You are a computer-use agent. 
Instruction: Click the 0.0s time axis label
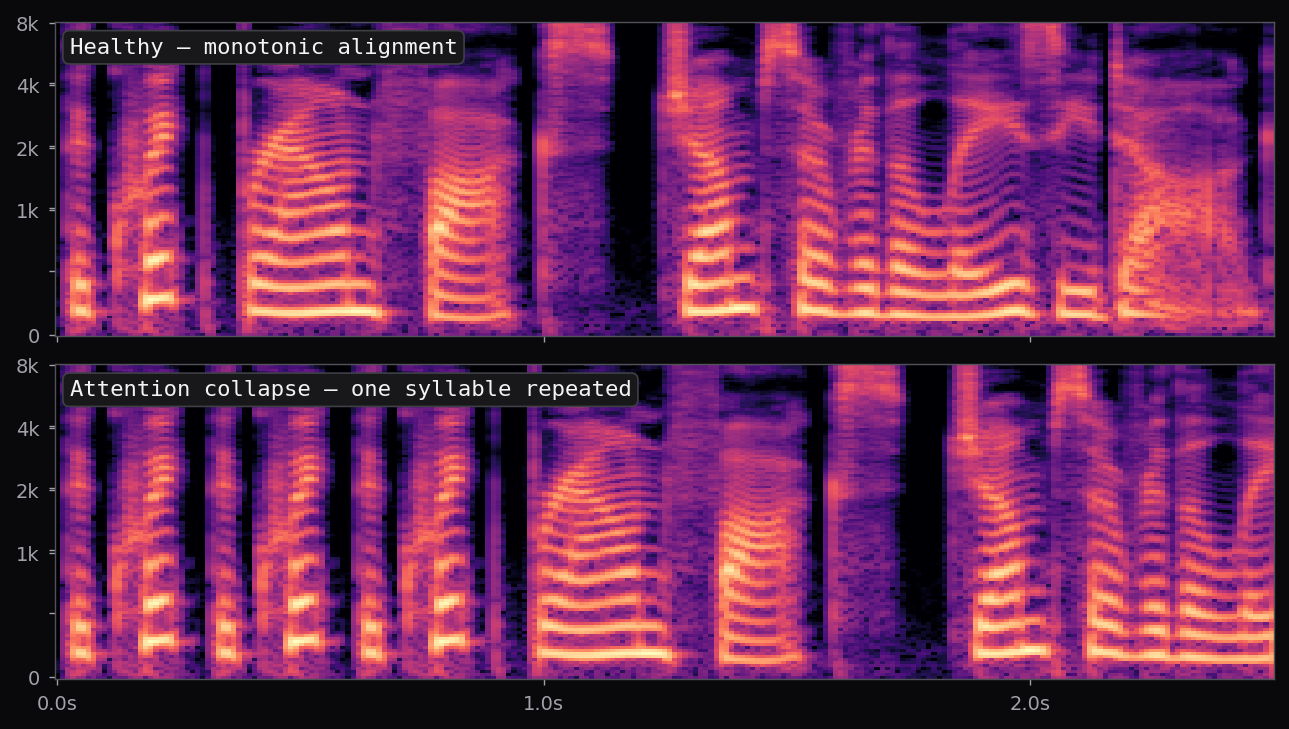pos(57,703)
